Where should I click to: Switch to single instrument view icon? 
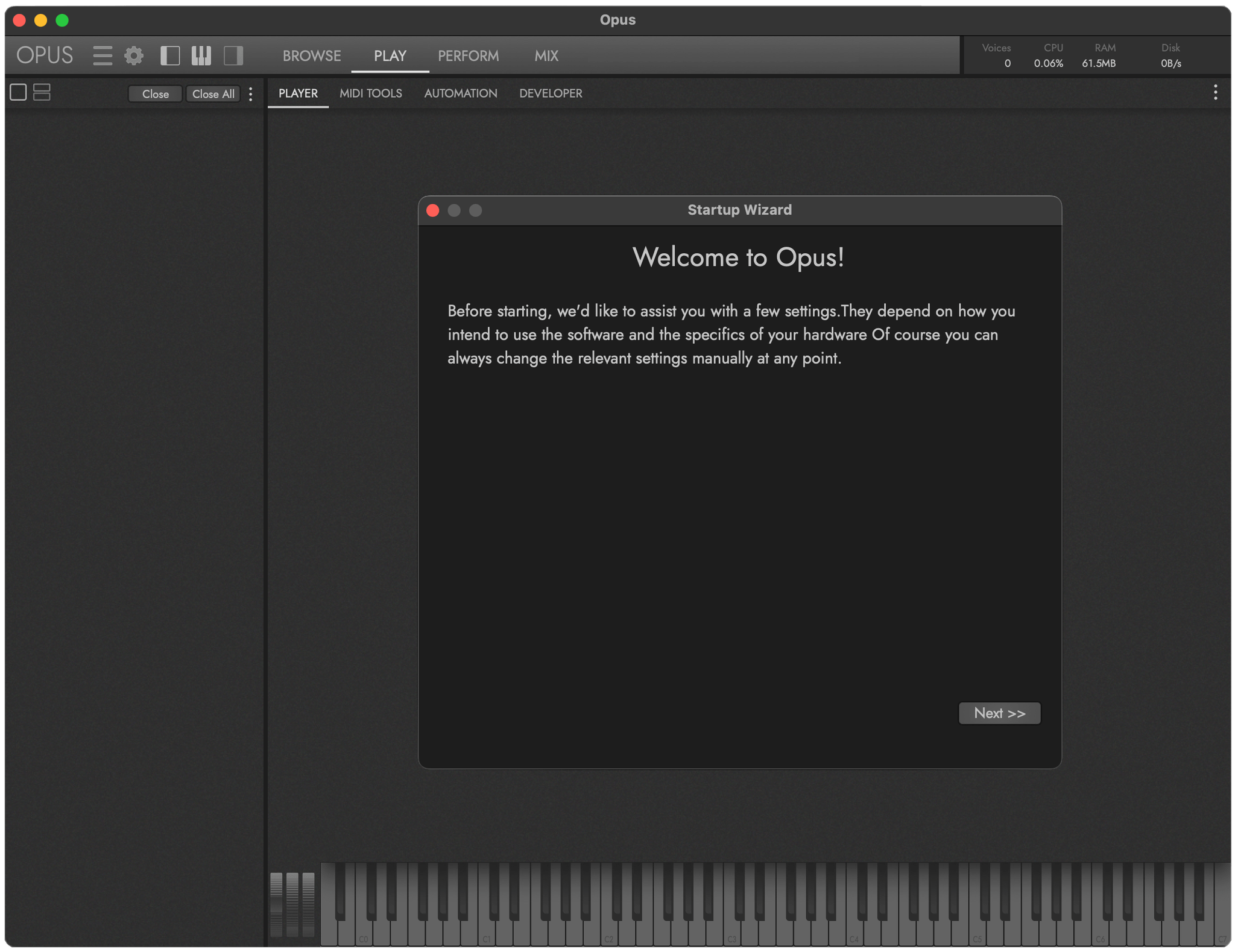point(18,92)
